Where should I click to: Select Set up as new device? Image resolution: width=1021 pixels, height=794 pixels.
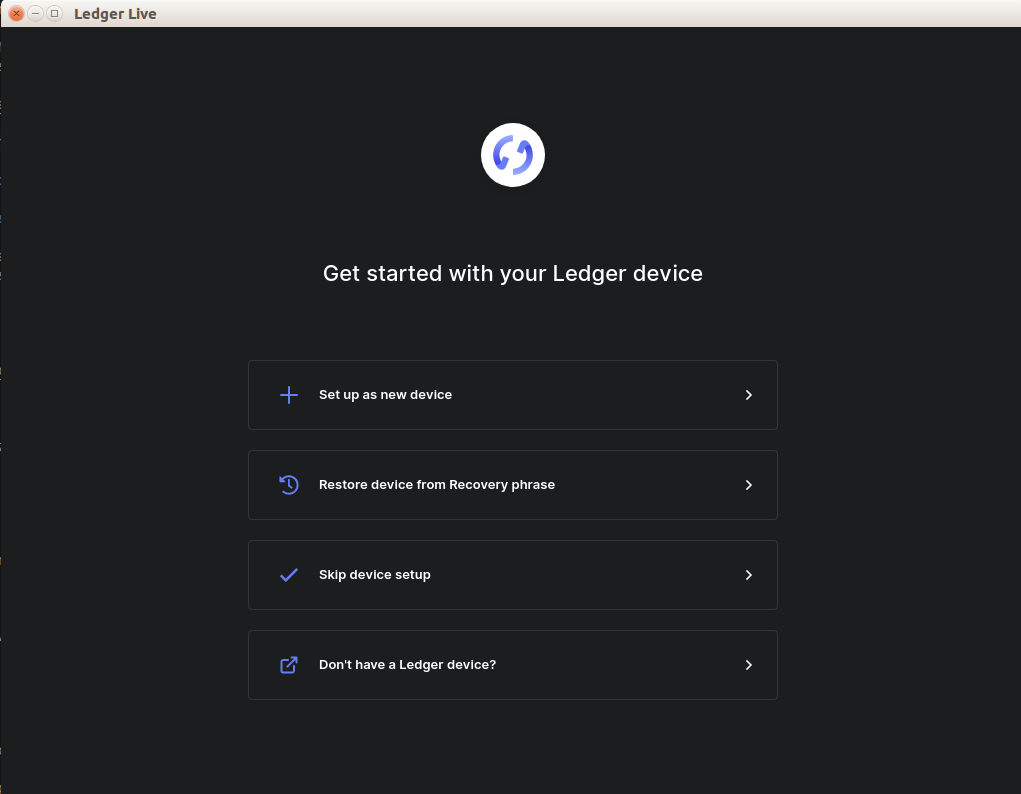click(512, 395)
